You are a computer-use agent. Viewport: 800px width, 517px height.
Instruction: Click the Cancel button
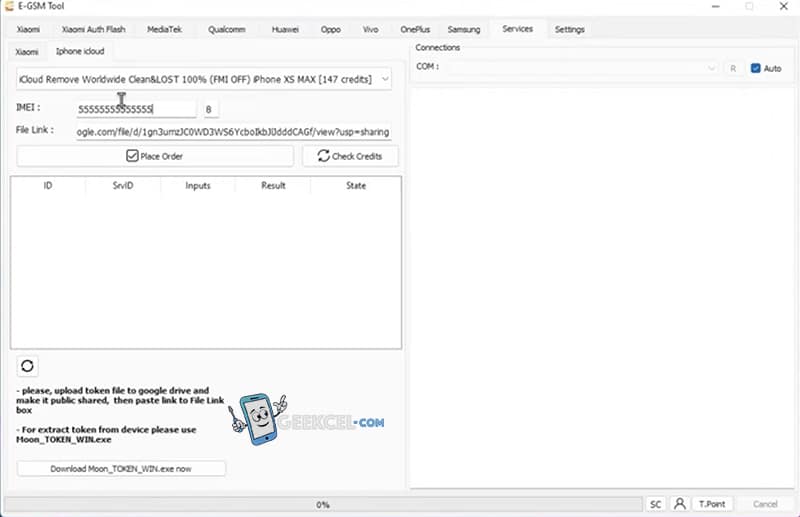click(765, 504)
